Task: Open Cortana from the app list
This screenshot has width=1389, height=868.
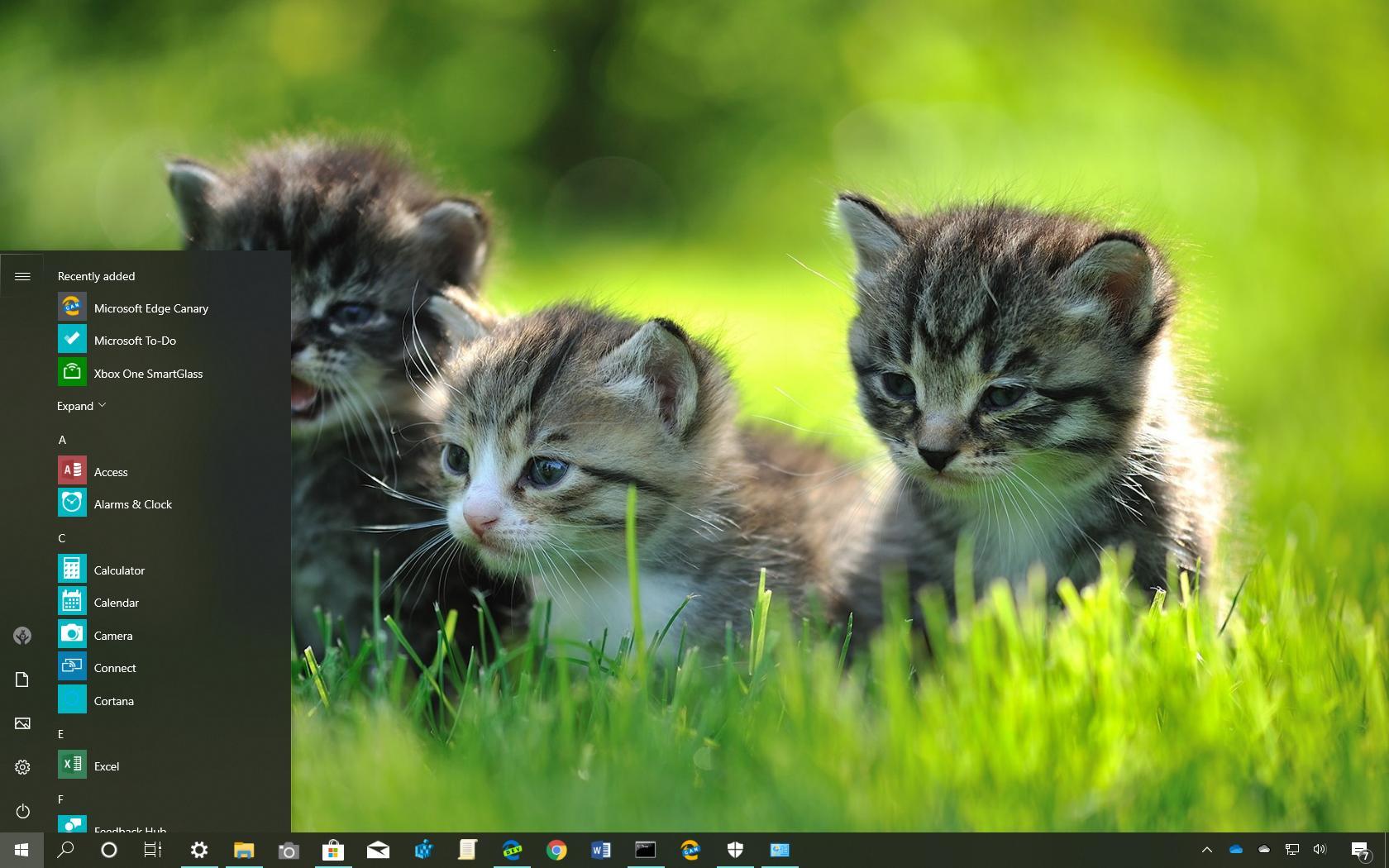Action: coord(113,700)
